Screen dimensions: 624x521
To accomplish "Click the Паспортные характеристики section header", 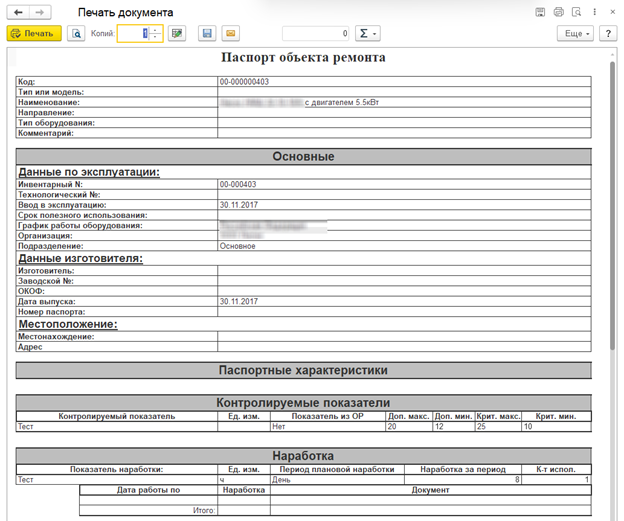I will [x=303, y=370].
